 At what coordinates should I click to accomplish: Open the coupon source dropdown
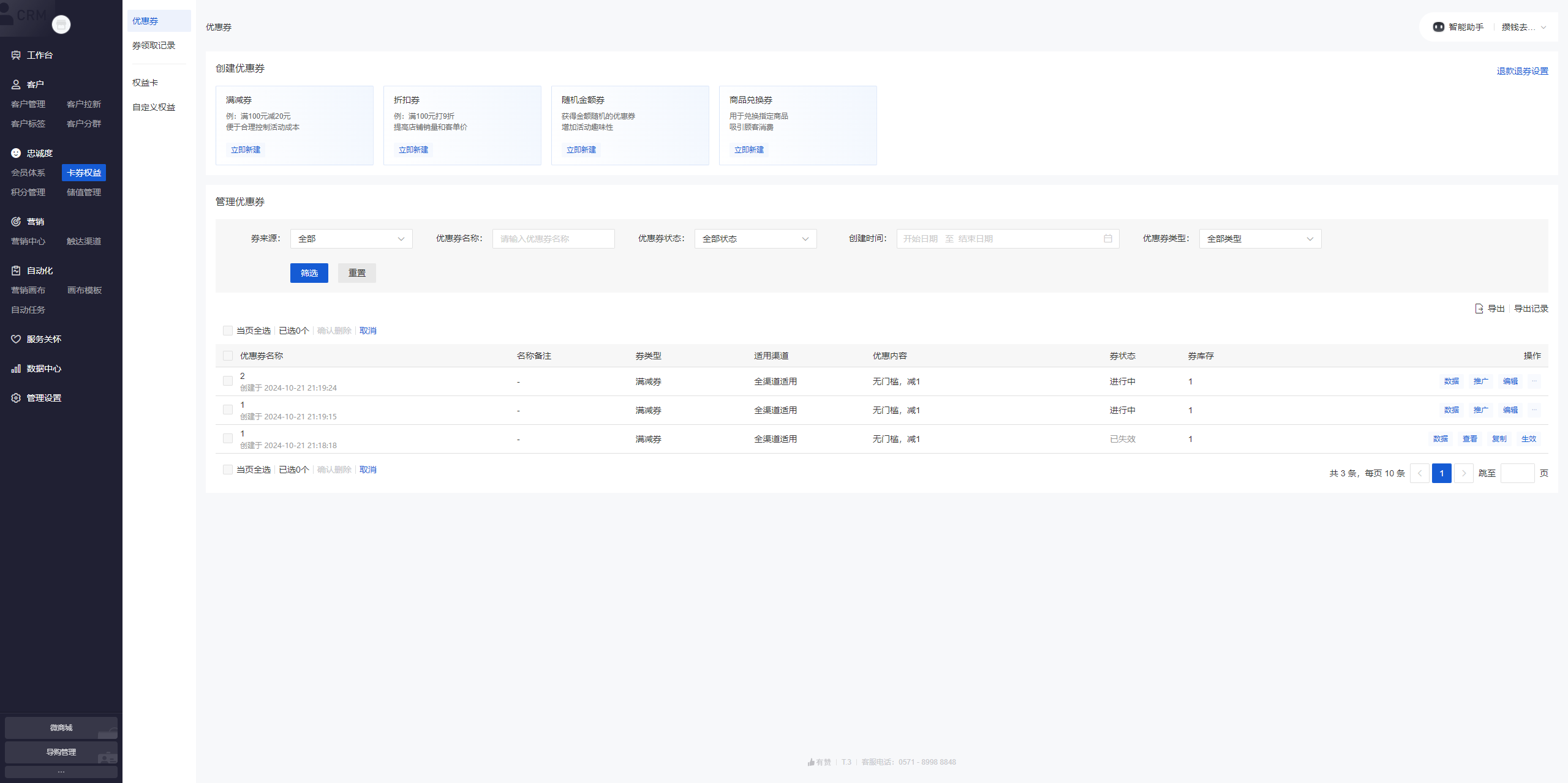pos(351,239)
